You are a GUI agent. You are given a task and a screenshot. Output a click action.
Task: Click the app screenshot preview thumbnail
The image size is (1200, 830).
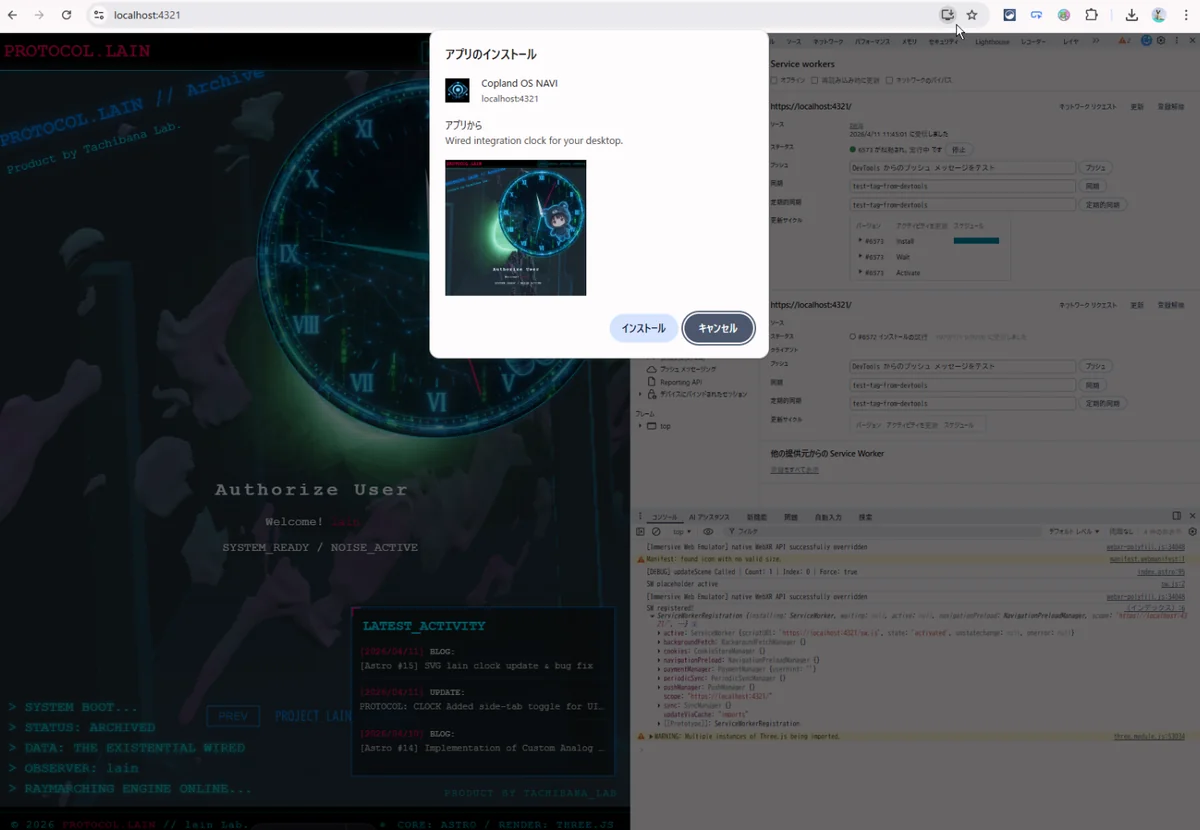click(x=515, y=228)
